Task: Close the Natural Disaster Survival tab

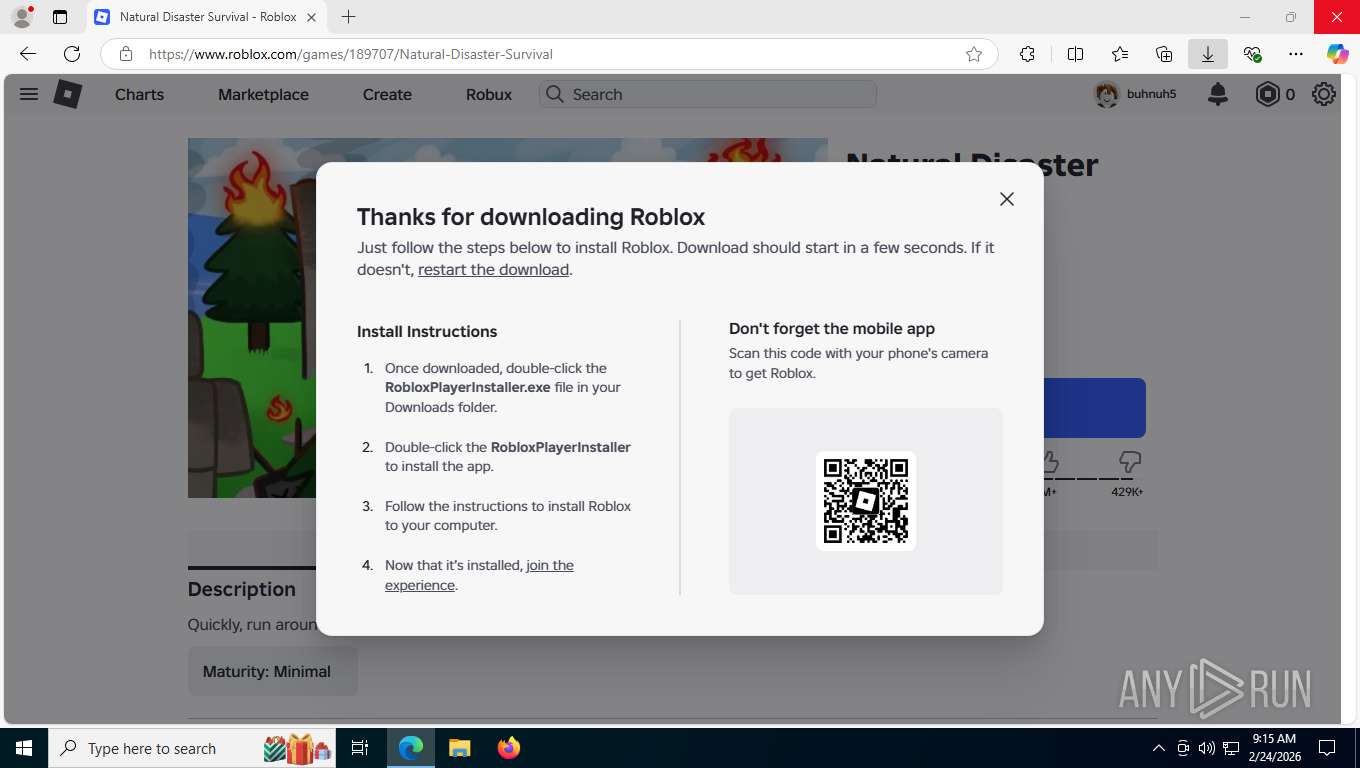Action: pyautogui.click(x=312, y=17)
